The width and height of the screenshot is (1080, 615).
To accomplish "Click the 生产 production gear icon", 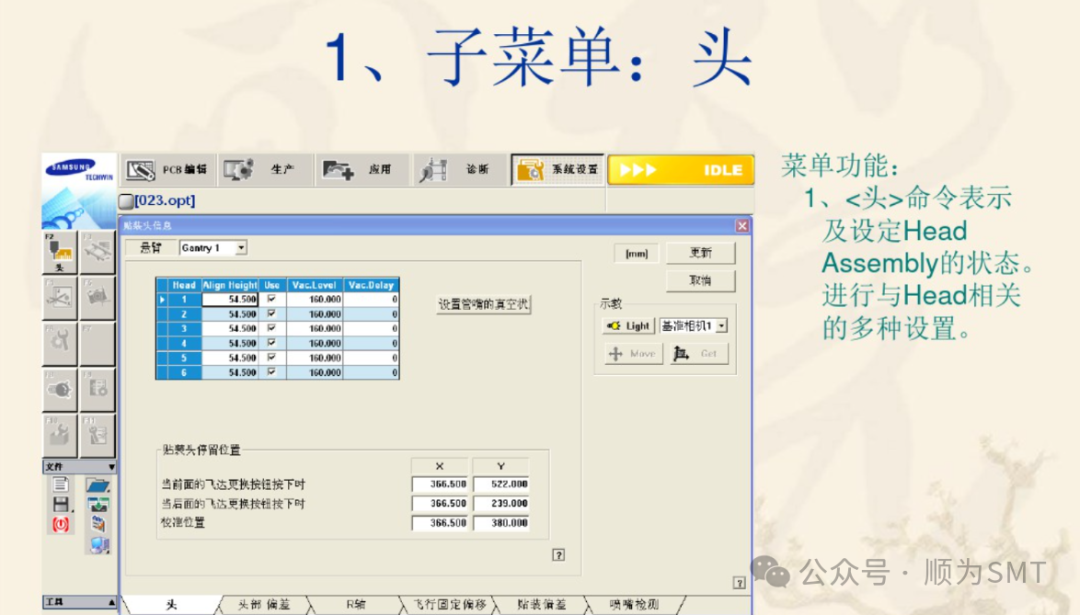I will click(x=238, y=169).
